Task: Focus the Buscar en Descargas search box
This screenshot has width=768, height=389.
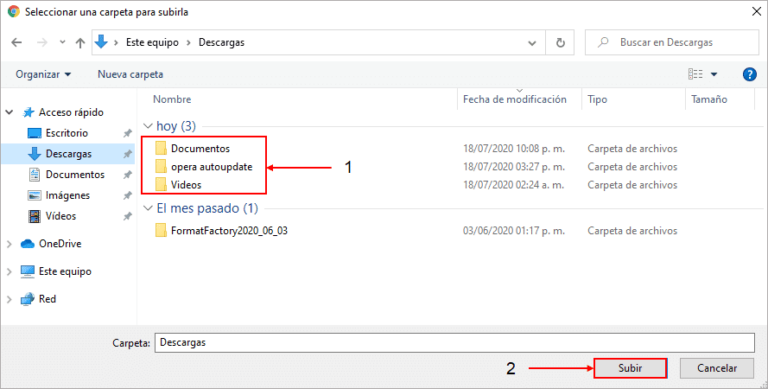Action: (672, 43)
